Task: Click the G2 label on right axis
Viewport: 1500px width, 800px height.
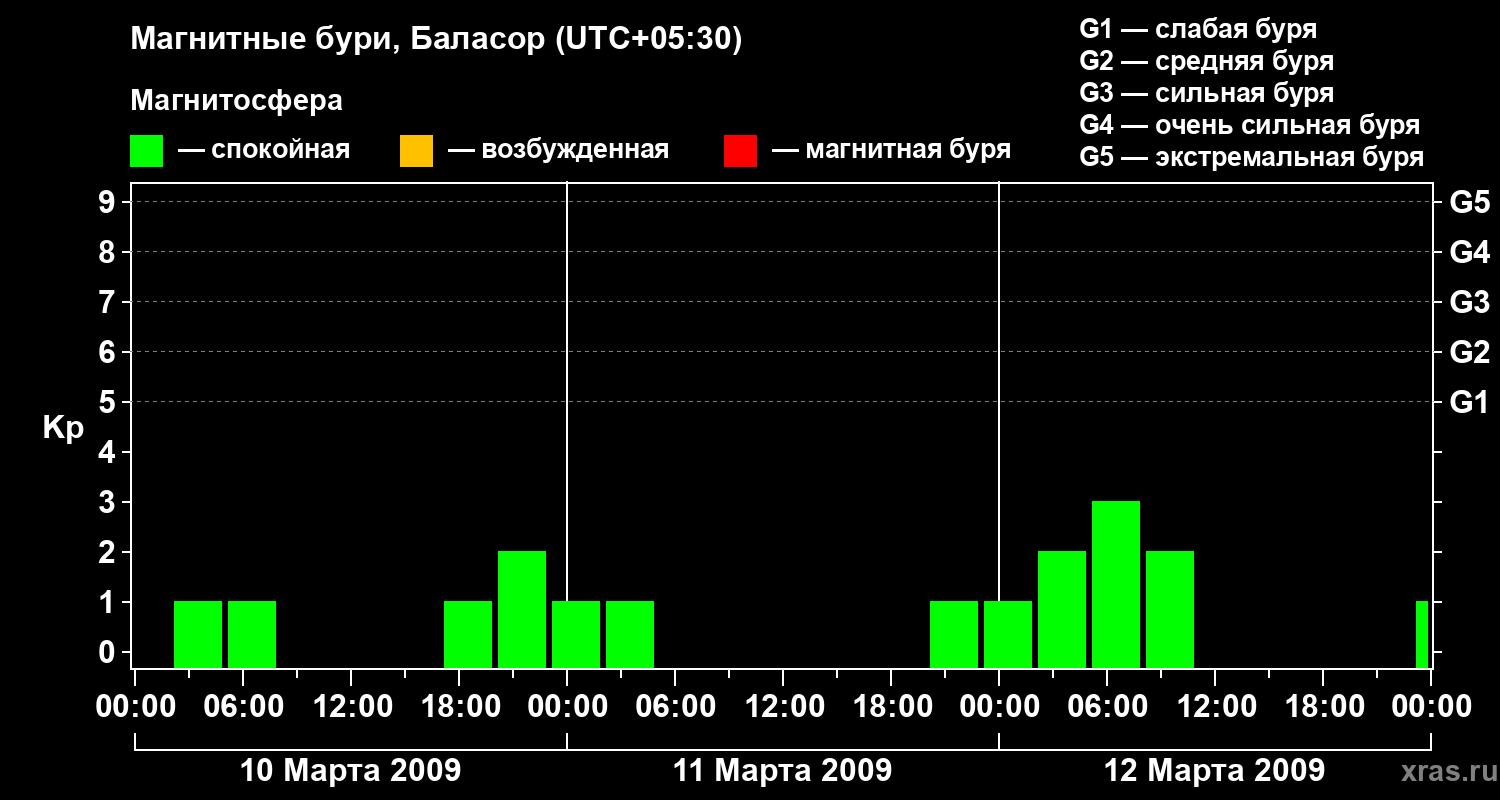Action: [1469, 352]
